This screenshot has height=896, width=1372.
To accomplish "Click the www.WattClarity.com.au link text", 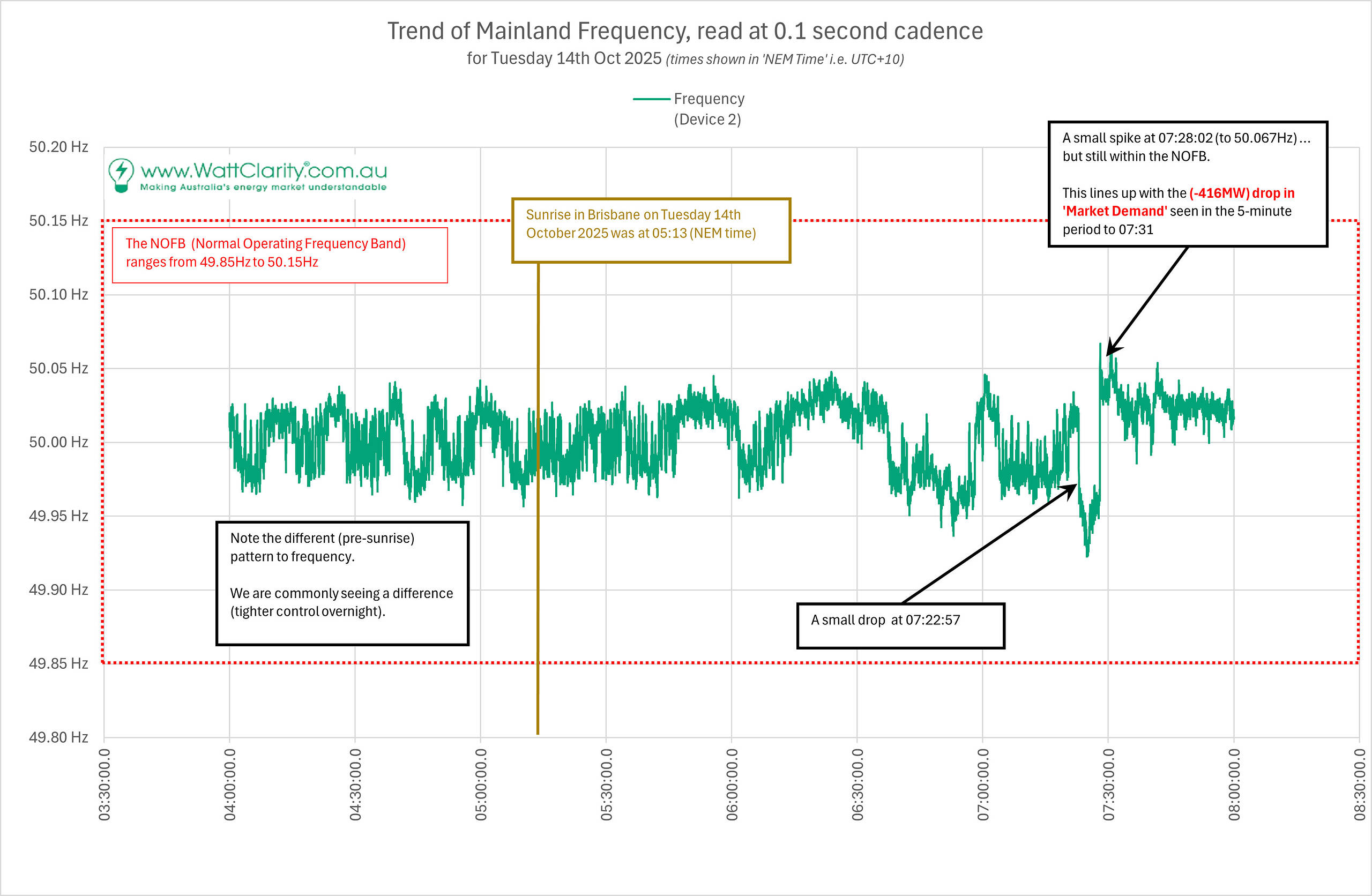I will [264, 170].
